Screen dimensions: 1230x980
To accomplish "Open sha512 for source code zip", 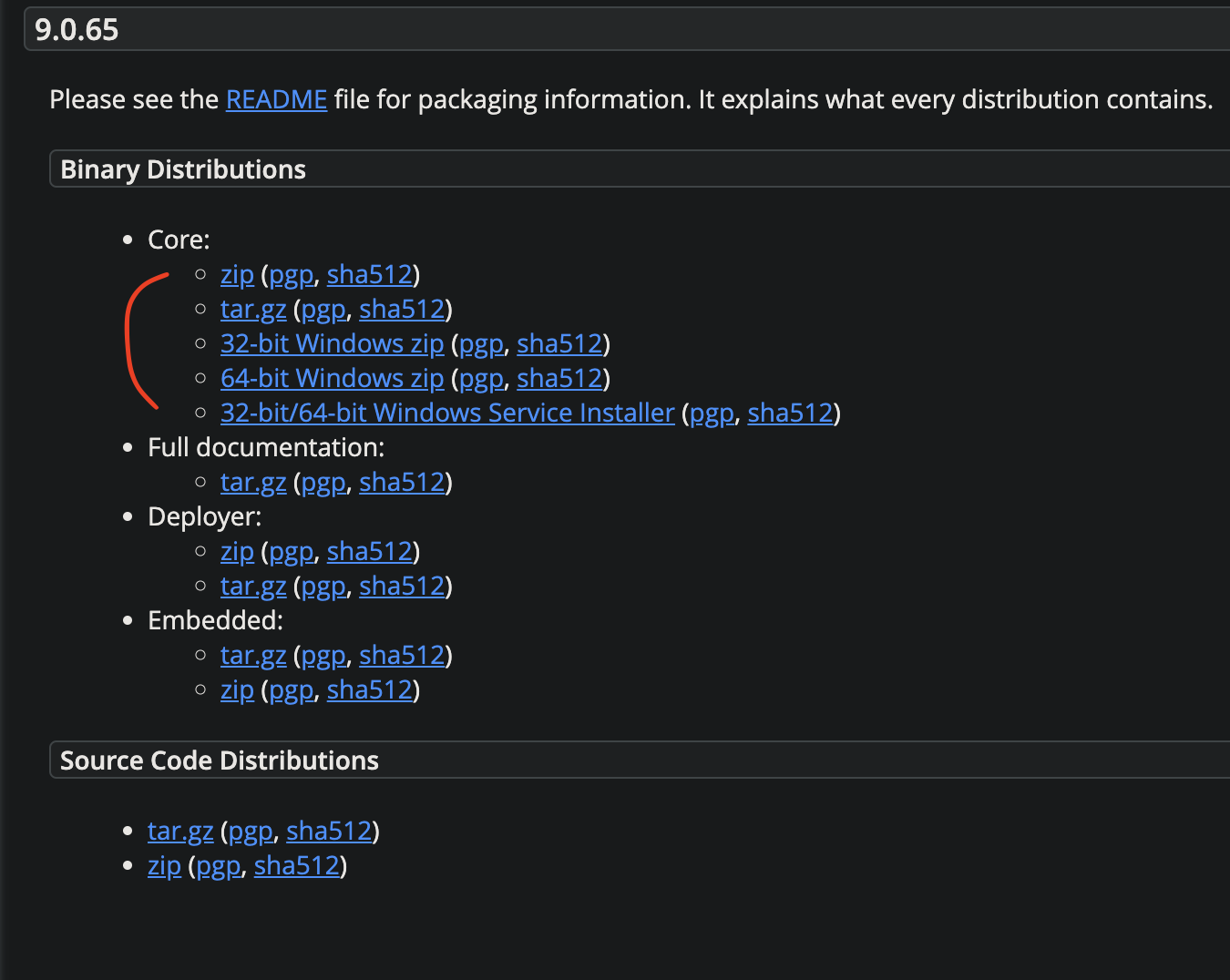I will [297, 866].
